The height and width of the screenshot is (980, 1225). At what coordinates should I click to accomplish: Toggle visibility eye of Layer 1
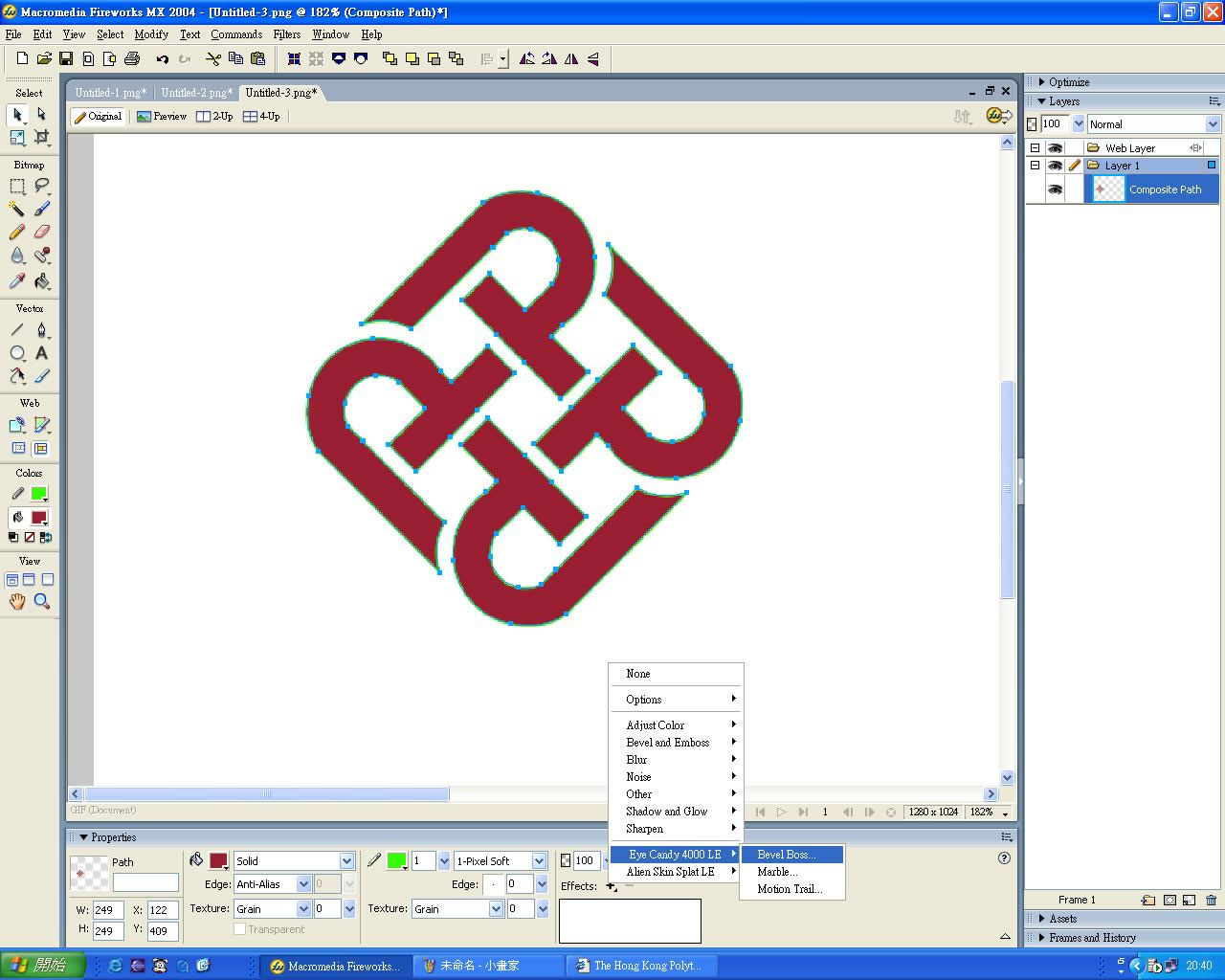1055,166
